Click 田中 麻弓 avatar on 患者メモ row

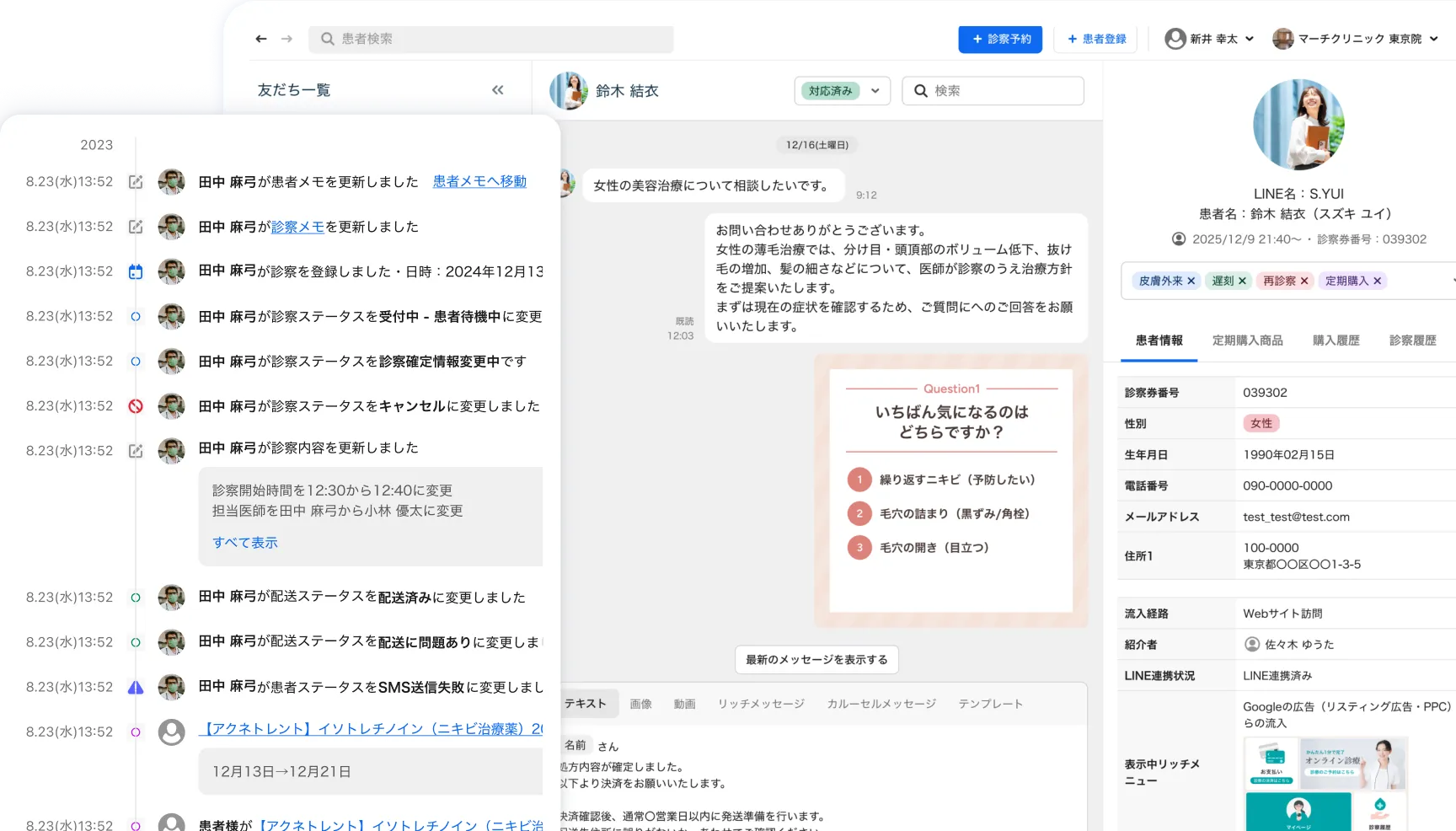(172, 181)
